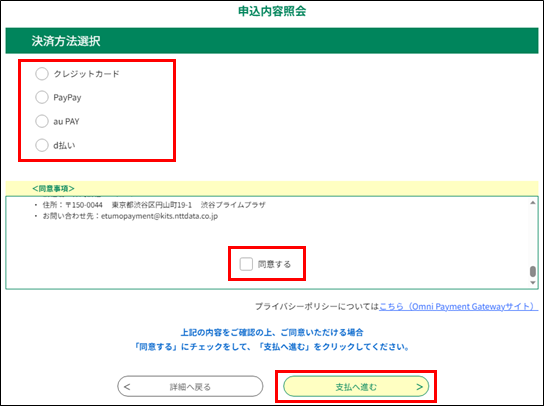Click the 住所 address line in the agreement text
Viewport: 544px width, 406px height.
154,205
